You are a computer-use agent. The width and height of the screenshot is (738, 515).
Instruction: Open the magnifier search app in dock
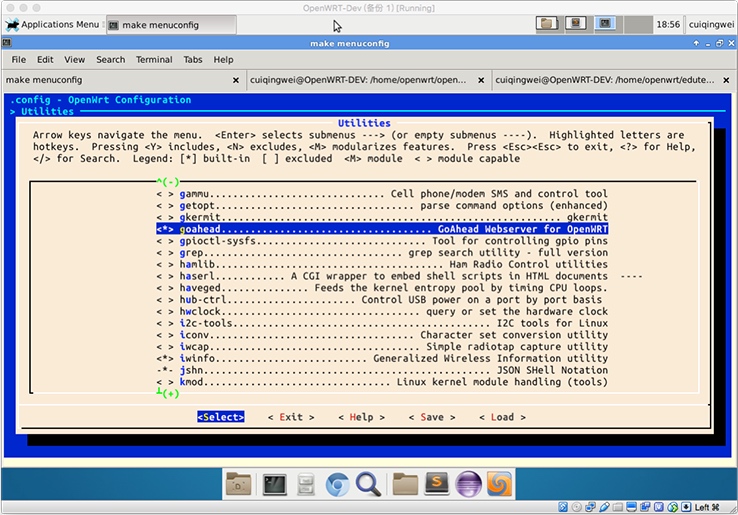[368, 485]
